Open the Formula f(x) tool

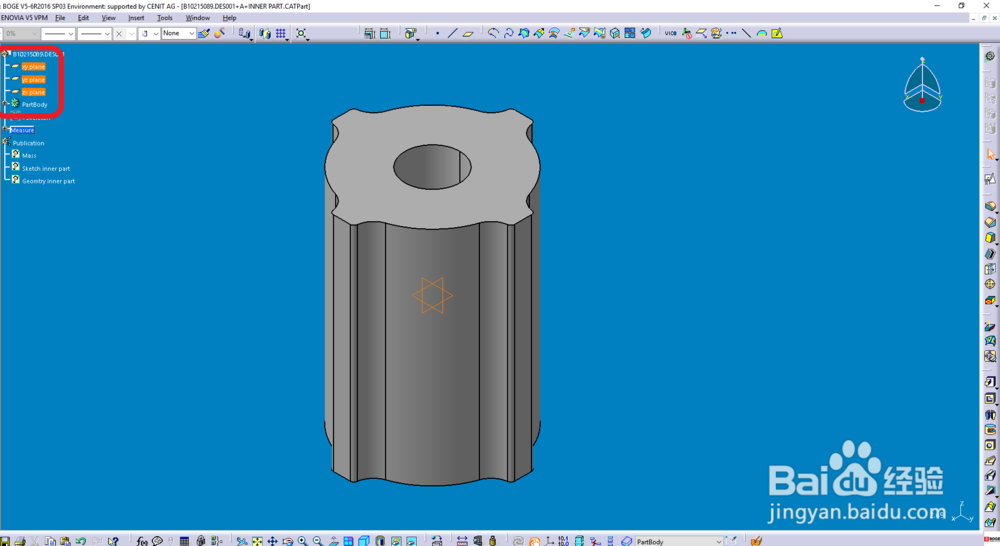coord(142,541)
